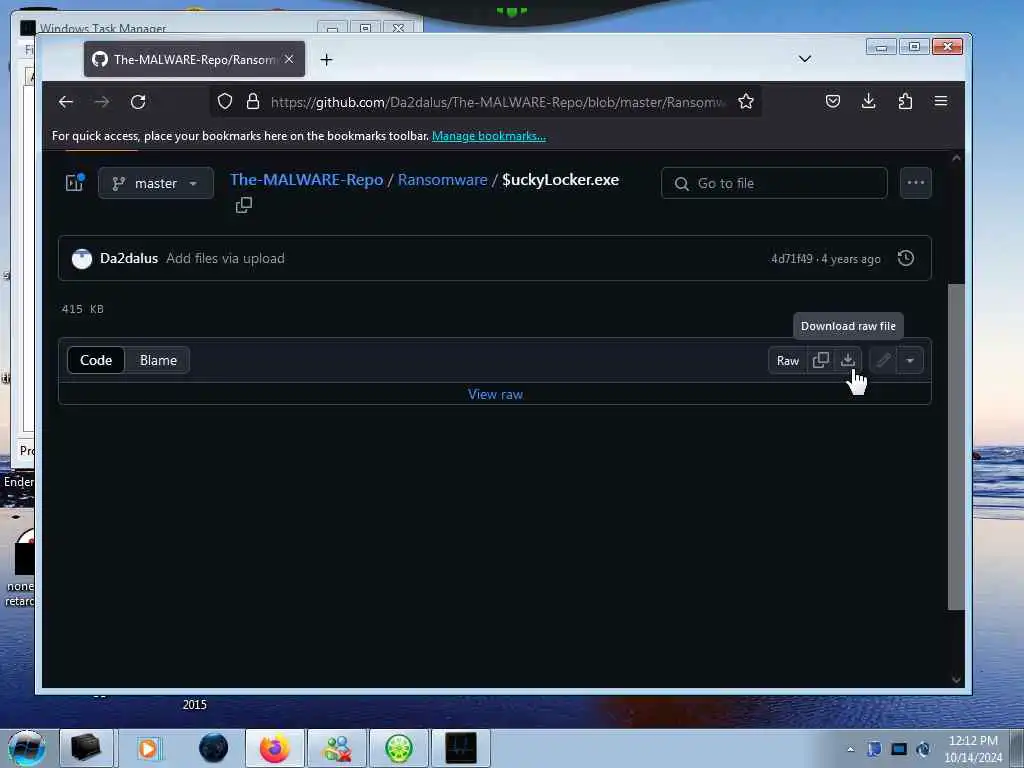Click the address bar URL
Screen dimensions: 1024x768
pos(498,102)
